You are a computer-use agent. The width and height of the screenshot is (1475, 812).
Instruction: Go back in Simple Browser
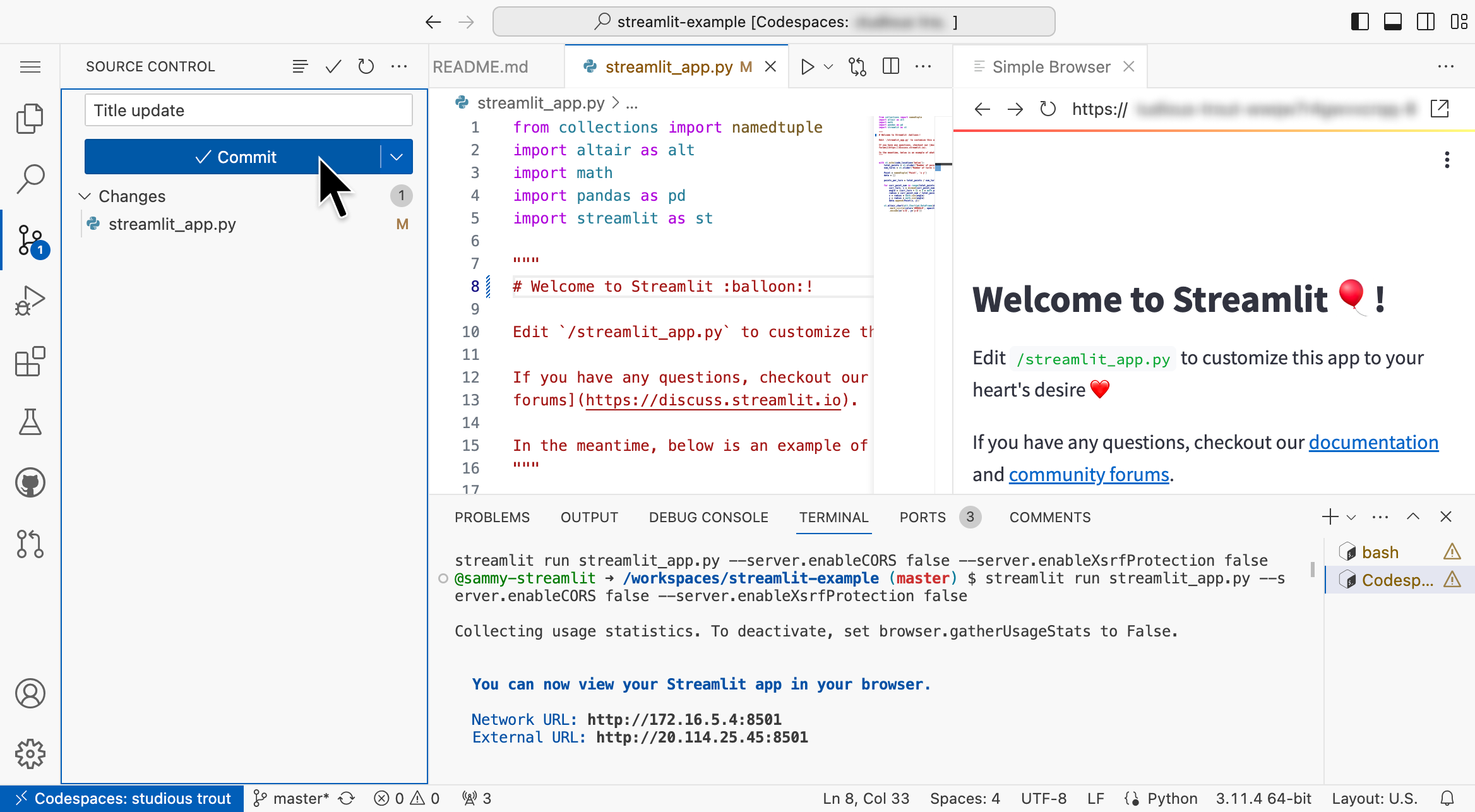pos(982,109)
